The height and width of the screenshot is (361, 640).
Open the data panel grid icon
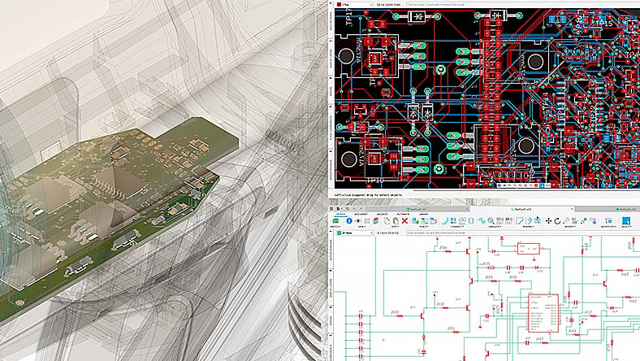[331, 209]
